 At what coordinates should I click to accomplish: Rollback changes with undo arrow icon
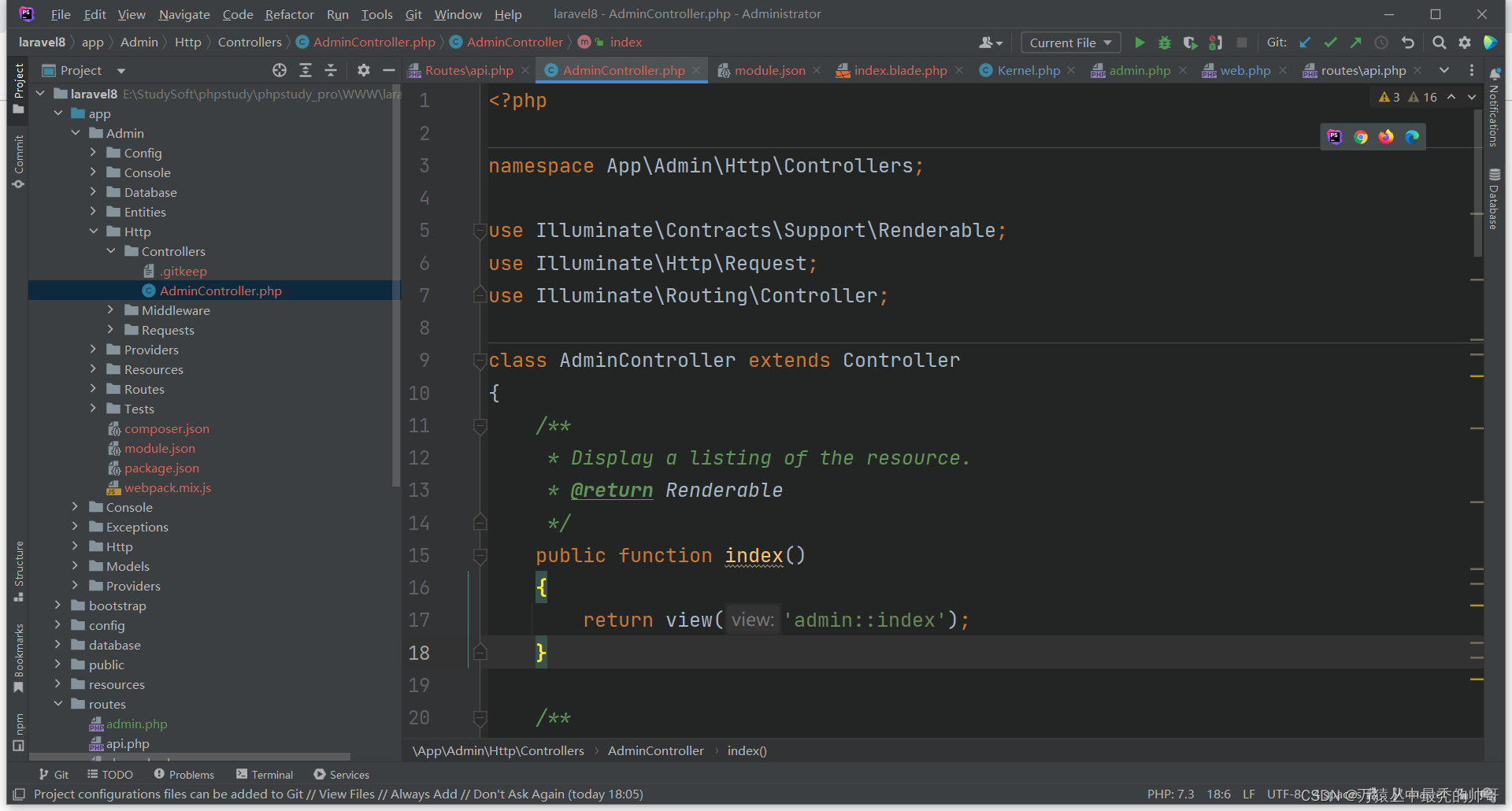(x=1408, y=43)
